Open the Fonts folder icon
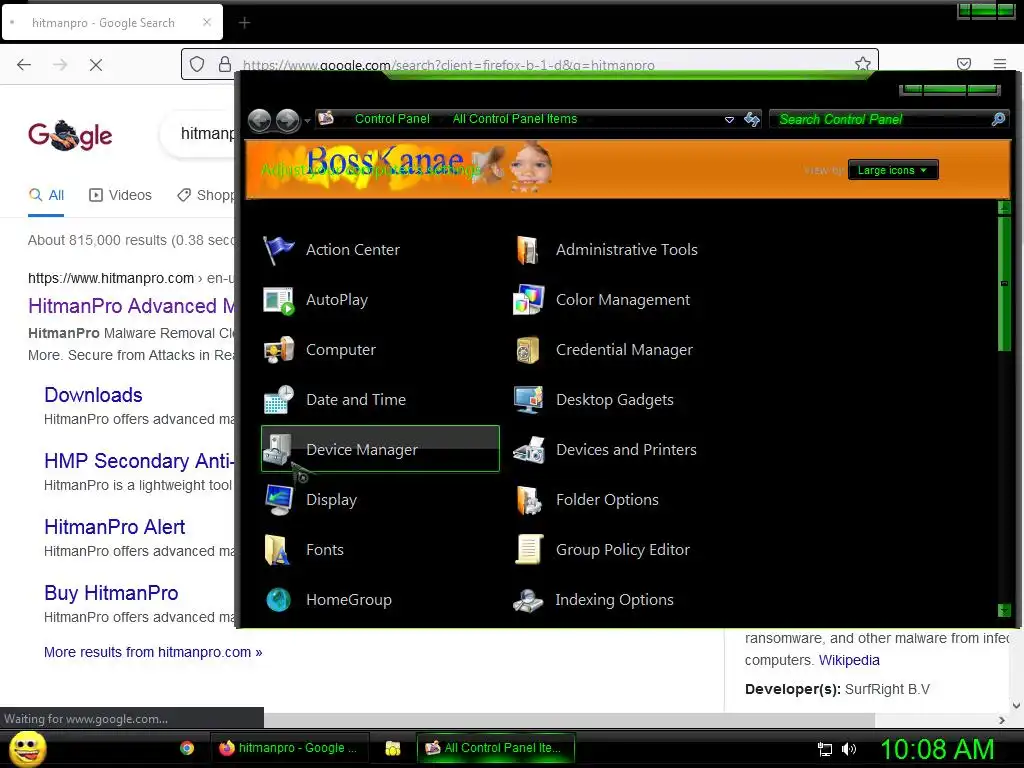The image size is (1024, 768). click(x=278, y=550)
